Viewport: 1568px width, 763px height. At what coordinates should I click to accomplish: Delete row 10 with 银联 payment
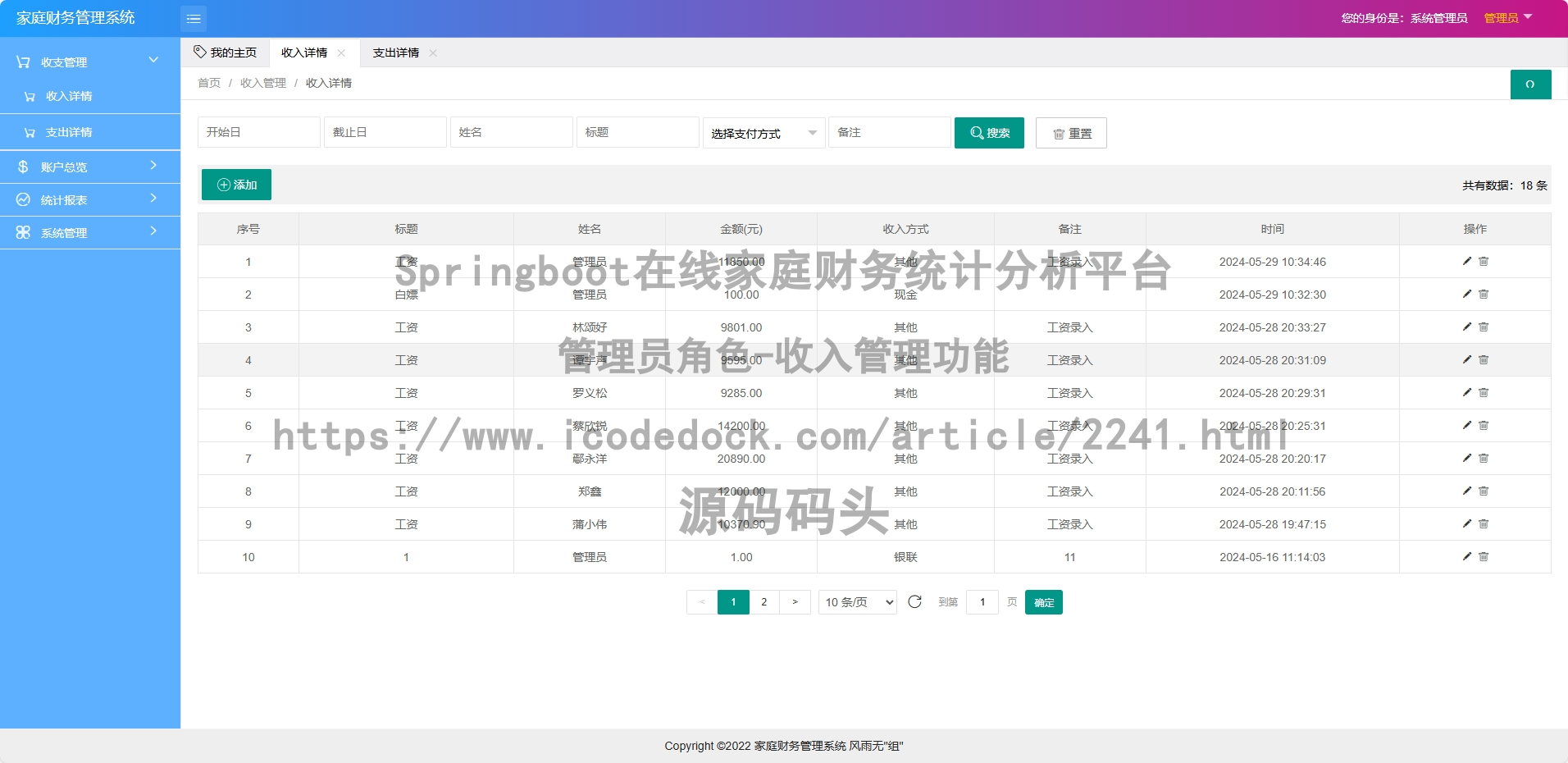[1484, 556]
